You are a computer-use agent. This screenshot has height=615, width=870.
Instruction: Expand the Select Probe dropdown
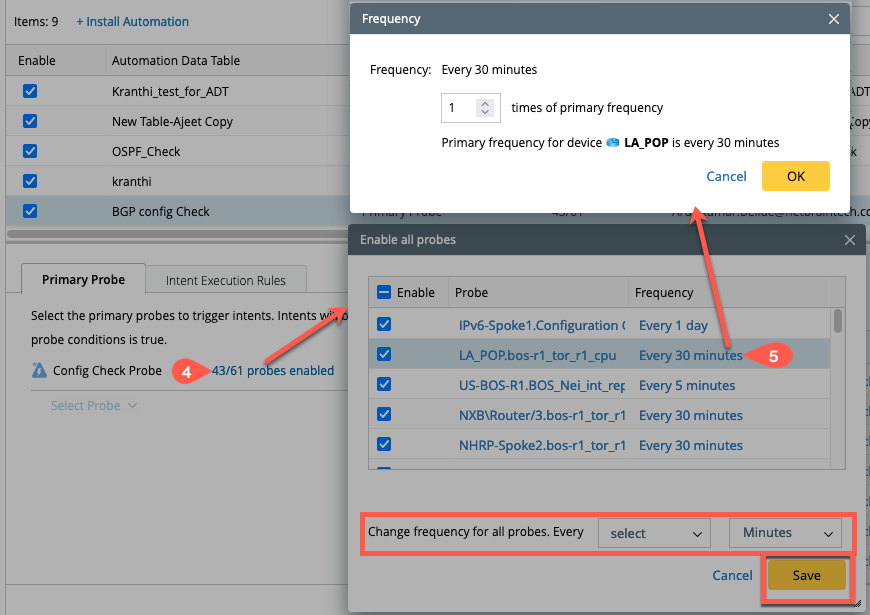(x=94, y=406)
